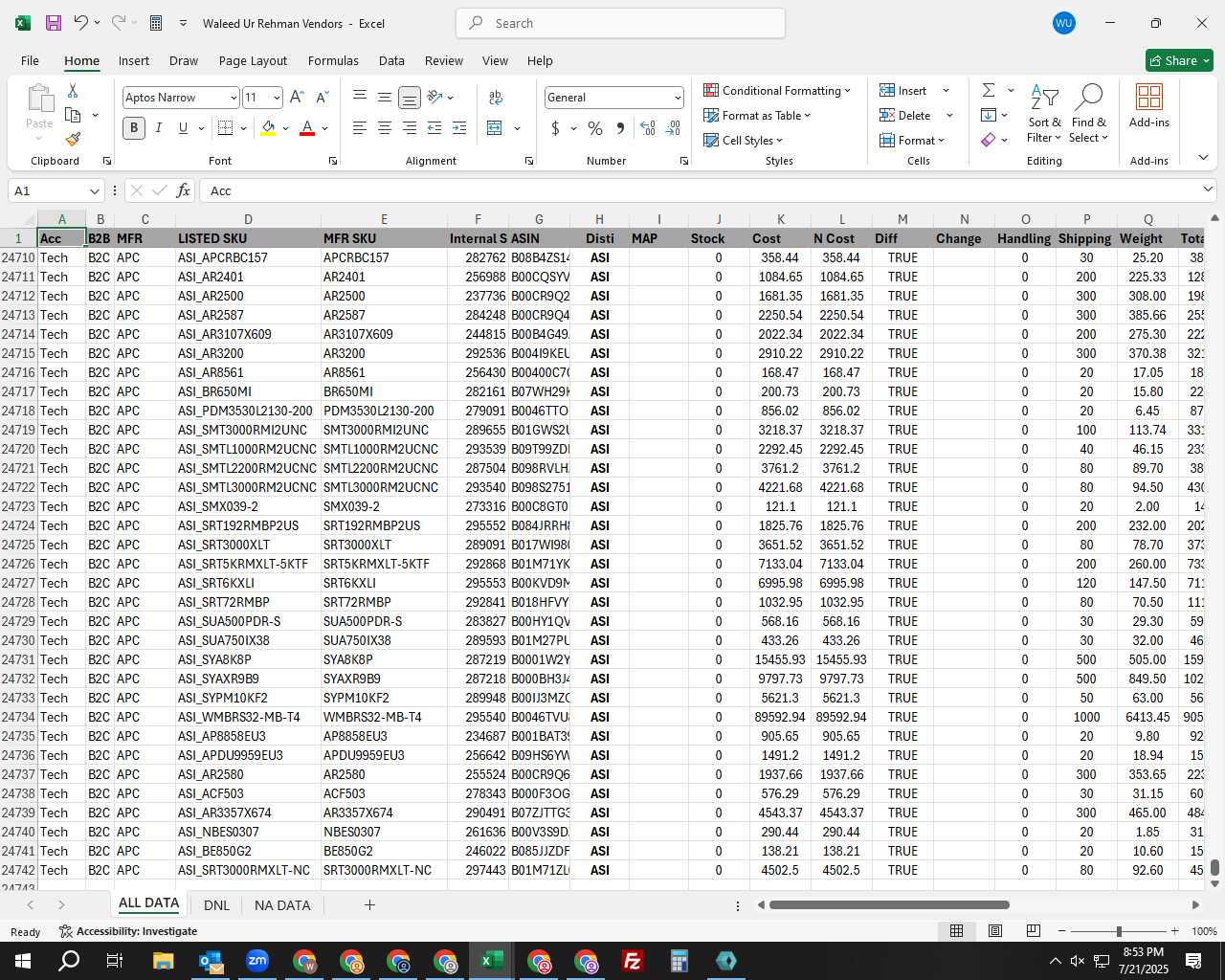Toggle Bold formatting
The width and height of the screenshot is (1225, 980).
[134, 127]
